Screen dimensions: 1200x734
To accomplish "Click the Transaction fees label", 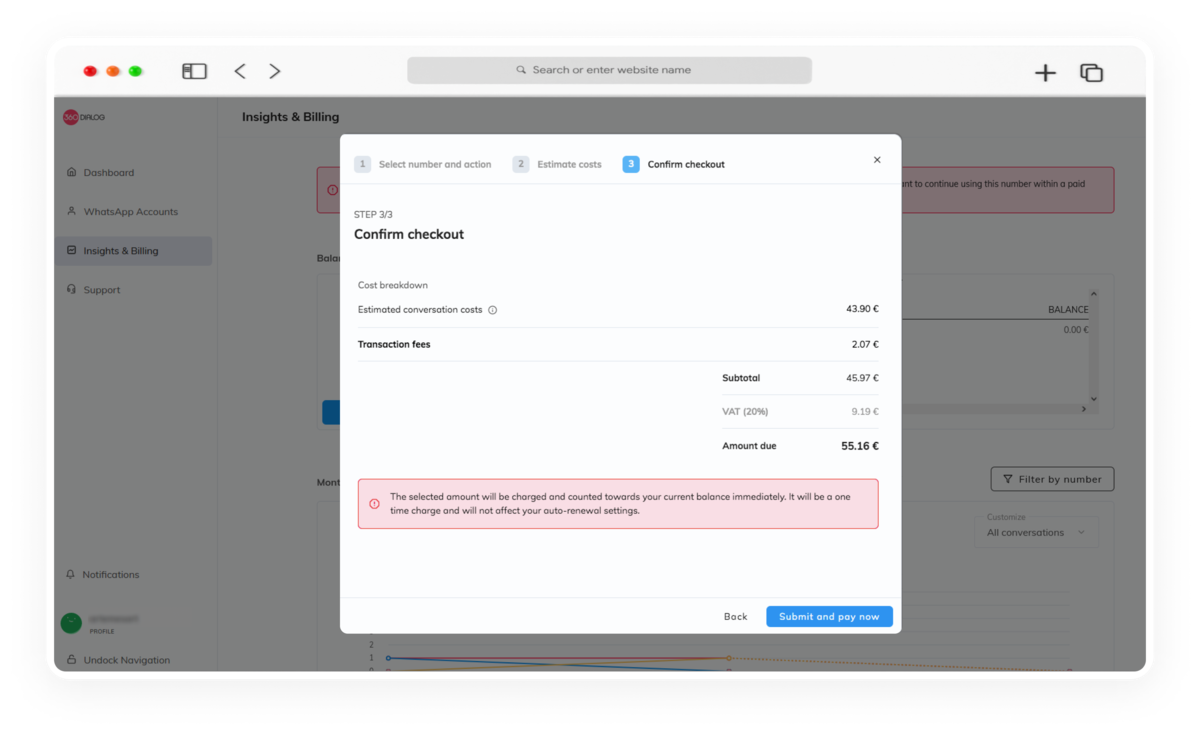I will pos(394,344).
